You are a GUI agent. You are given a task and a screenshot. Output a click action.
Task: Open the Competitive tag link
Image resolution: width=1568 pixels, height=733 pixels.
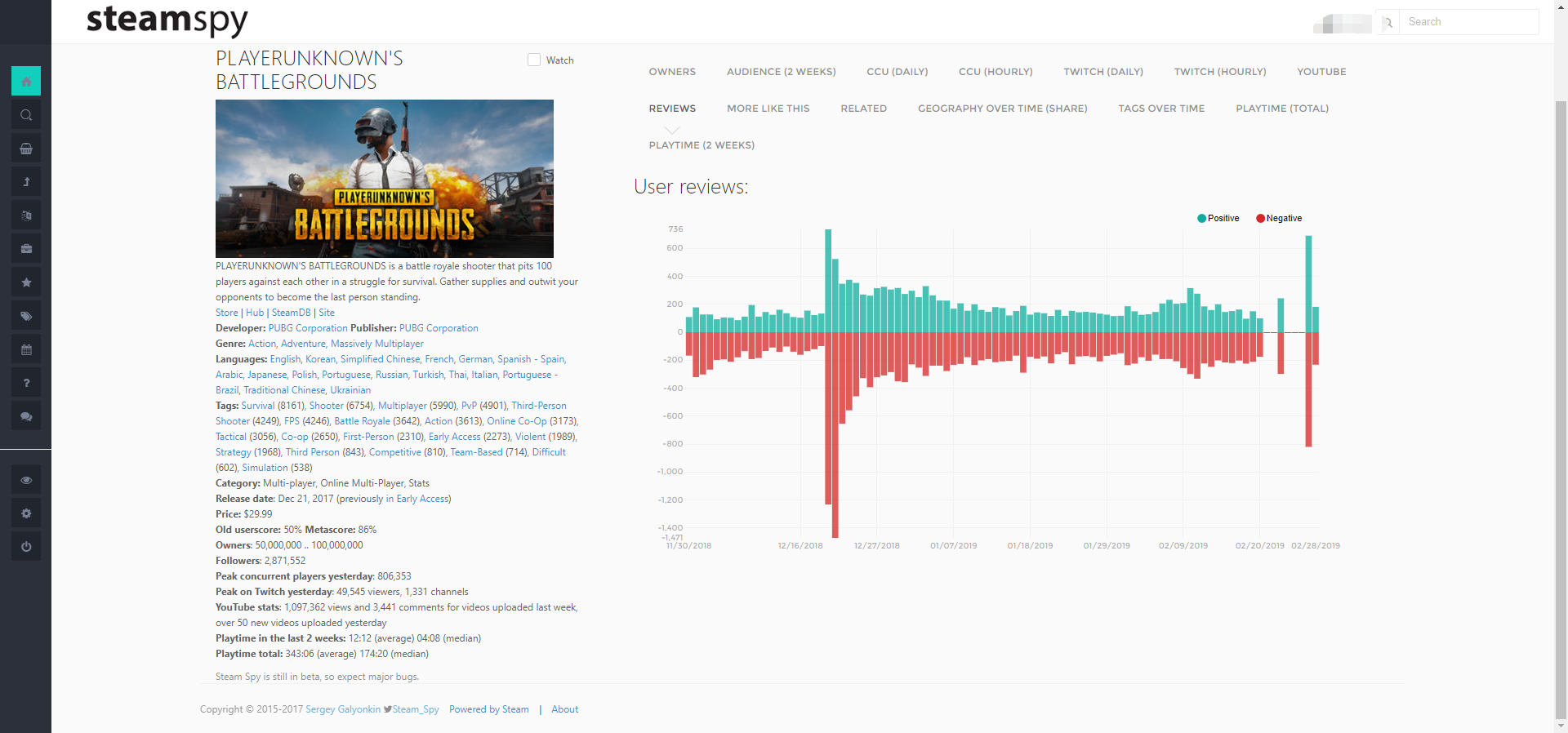tap(395, 452)
